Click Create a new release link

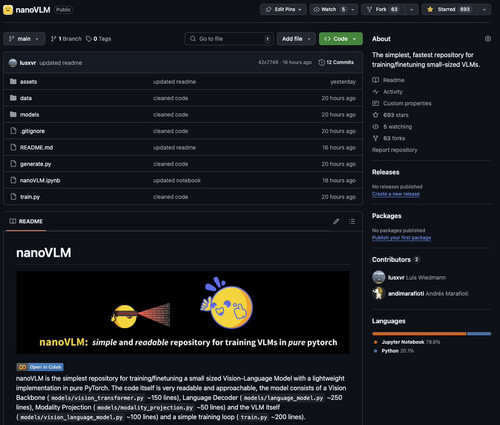(396, 194)
